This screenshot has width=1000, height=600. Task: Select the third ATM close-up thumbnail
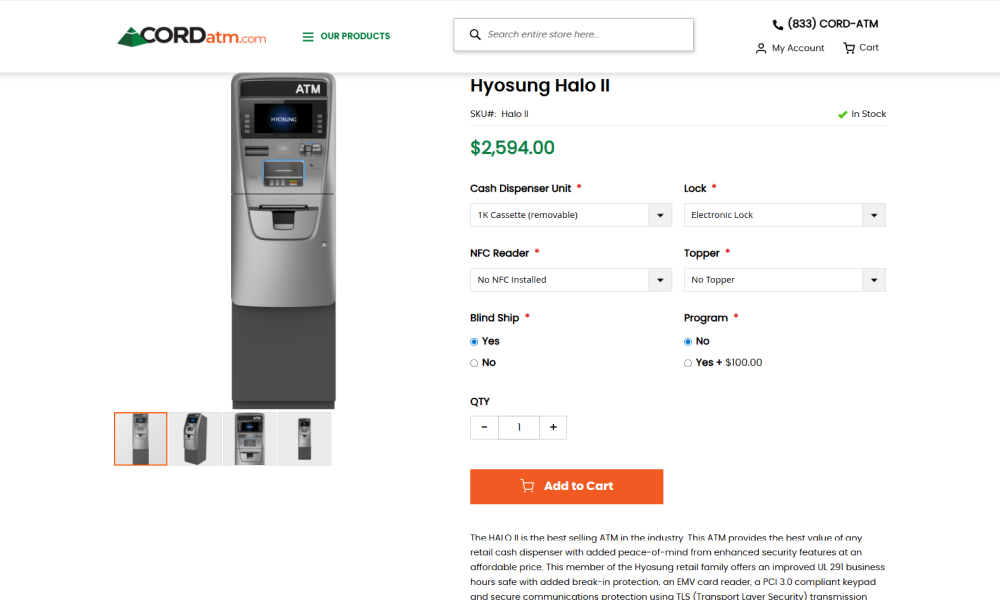tap(250, 439)
